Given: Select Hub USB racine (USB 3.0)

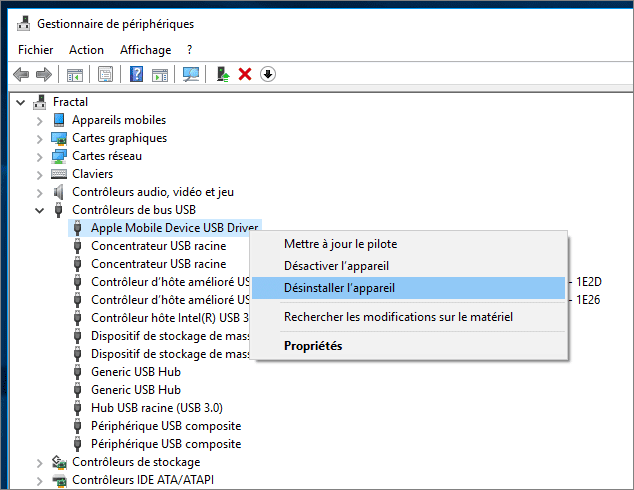Looking at the screenshot, I should (x=157, y=408).
